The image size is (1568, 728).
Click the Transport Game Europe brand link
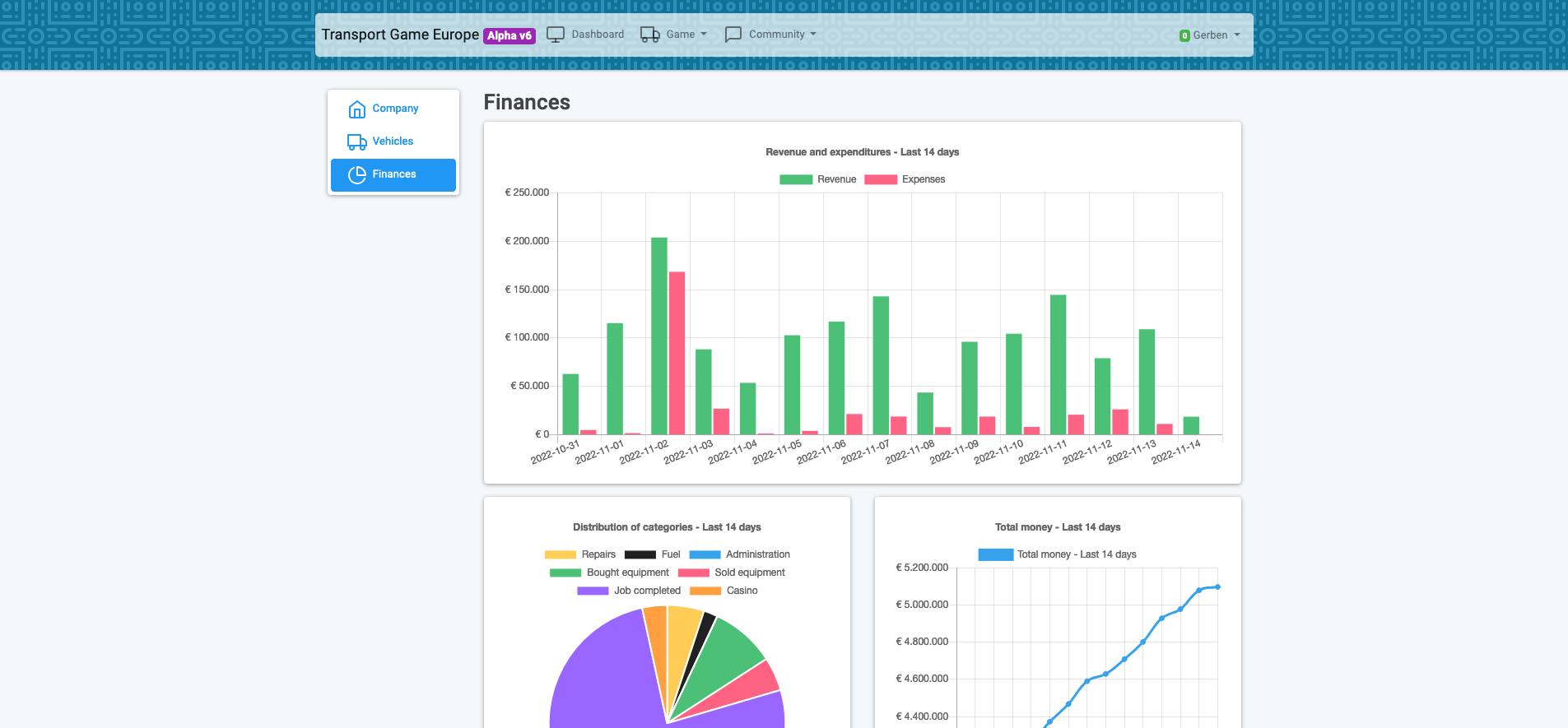400,35
